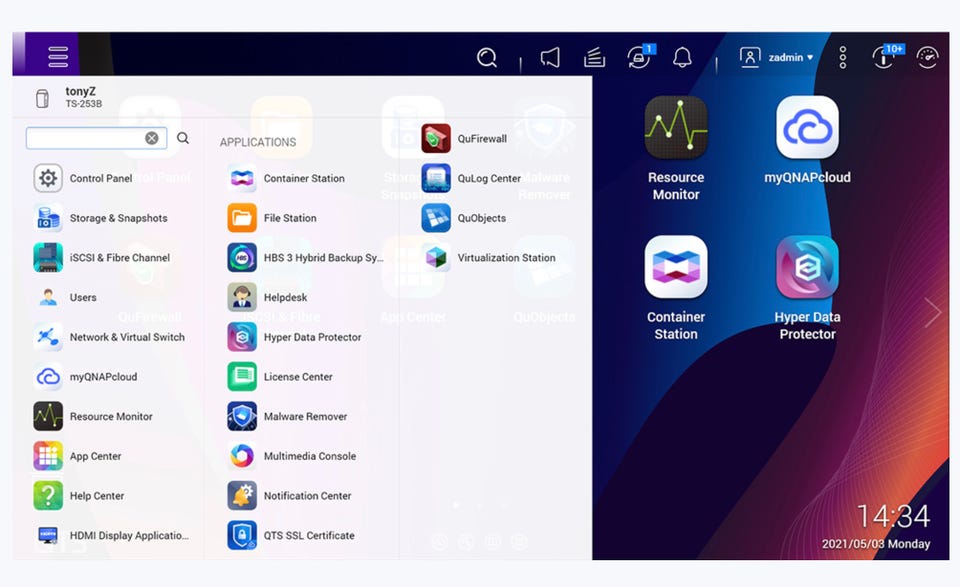Viewport: 960px width, 587px height.
Task: Click the 14:34 desktop clock
Action: 893,517
